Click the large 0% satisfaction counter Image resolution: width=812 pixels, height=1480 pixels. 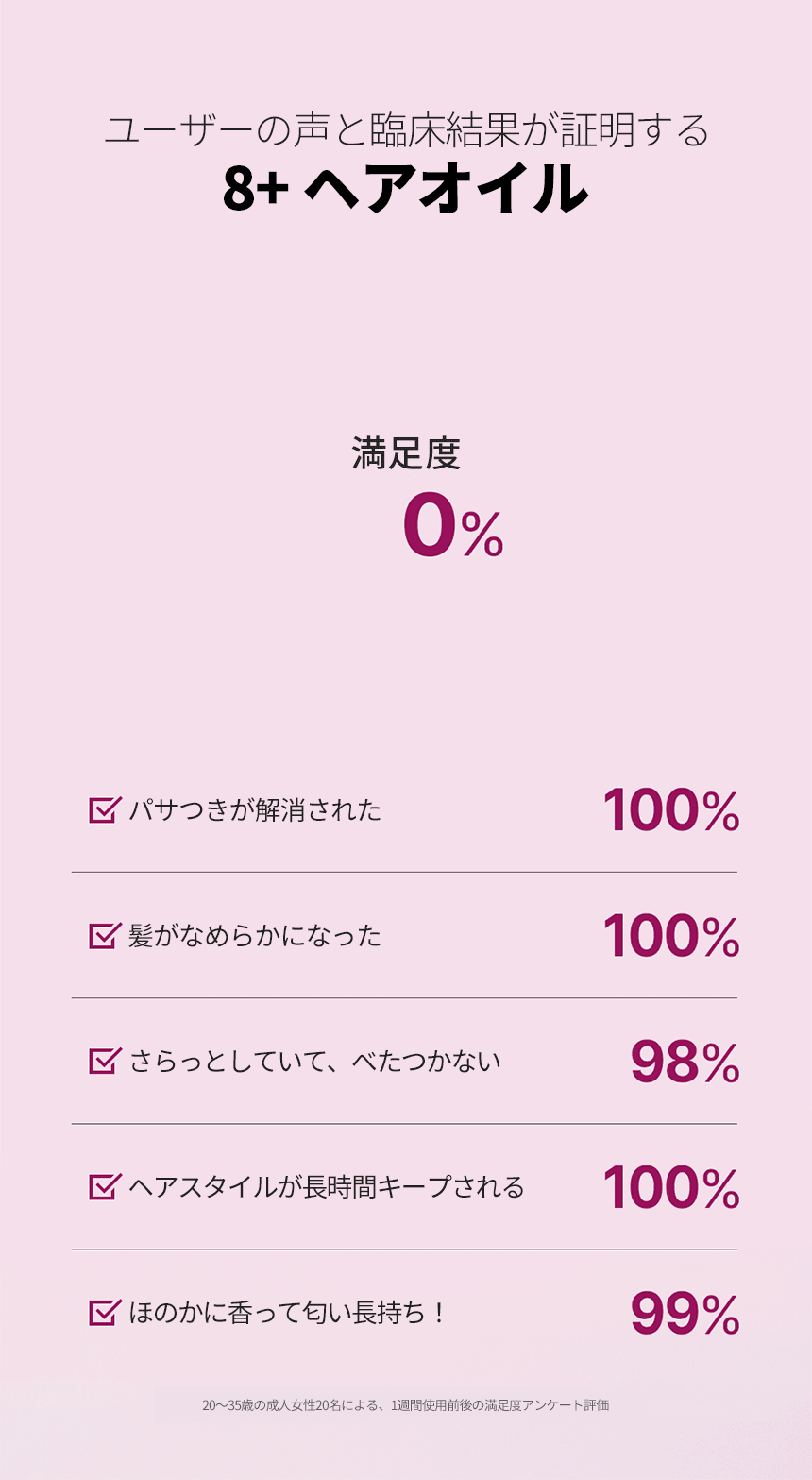pyautogui.click(x=452, y=529)
